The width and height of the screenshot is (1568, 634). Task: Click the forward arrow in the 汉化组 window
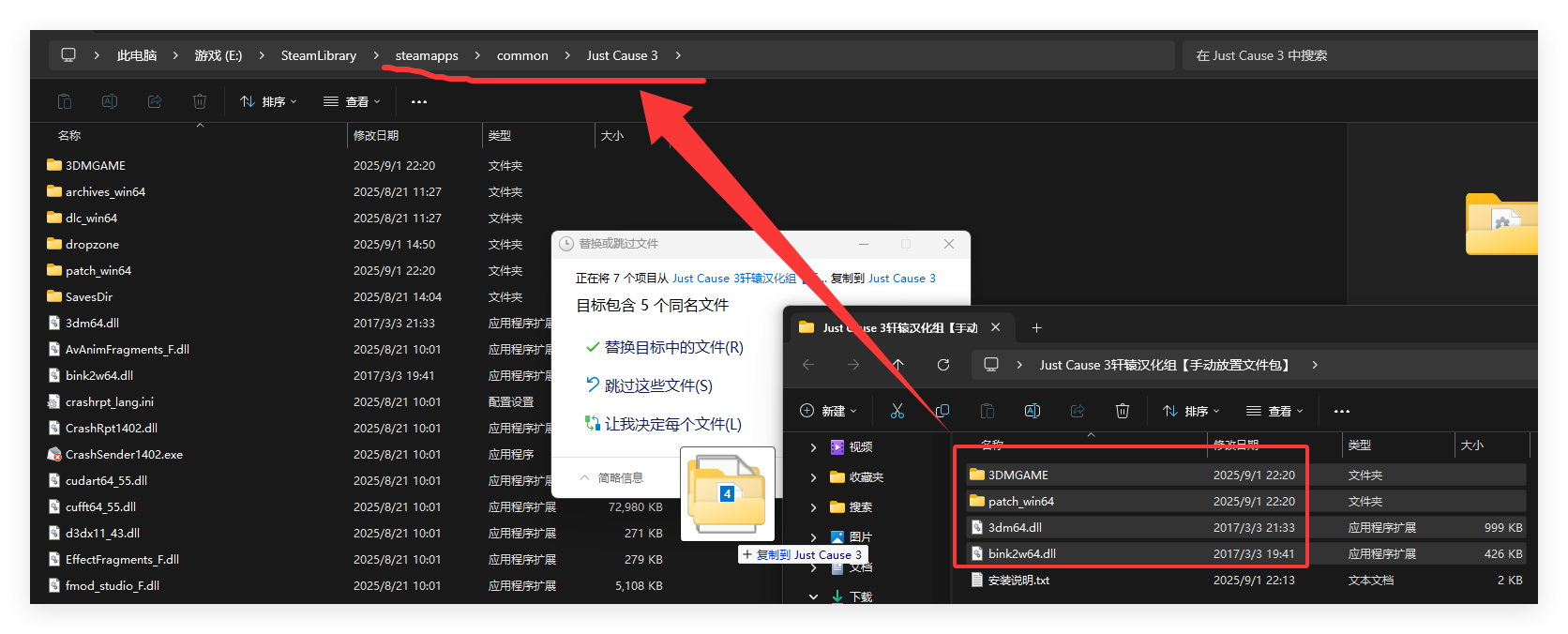click(853, 365)
